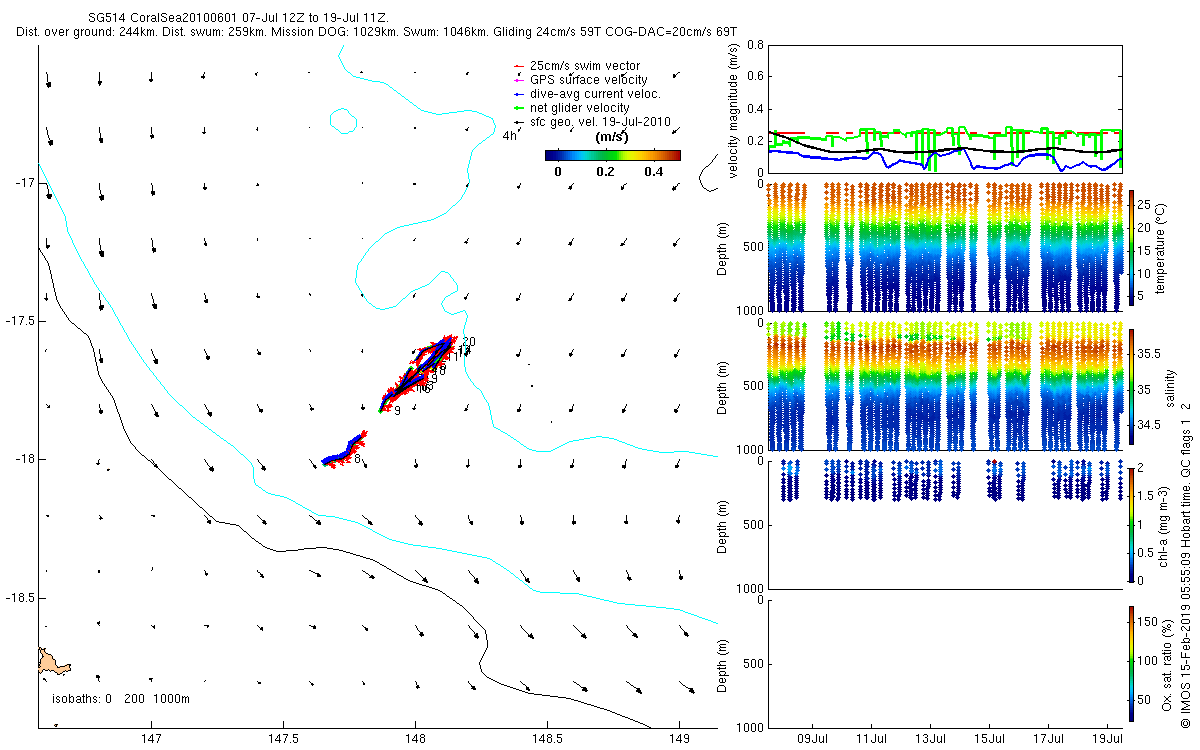
Task: Click waypoint label 8 on glider track
Action: pyautogui.click(x=357, y=460)
